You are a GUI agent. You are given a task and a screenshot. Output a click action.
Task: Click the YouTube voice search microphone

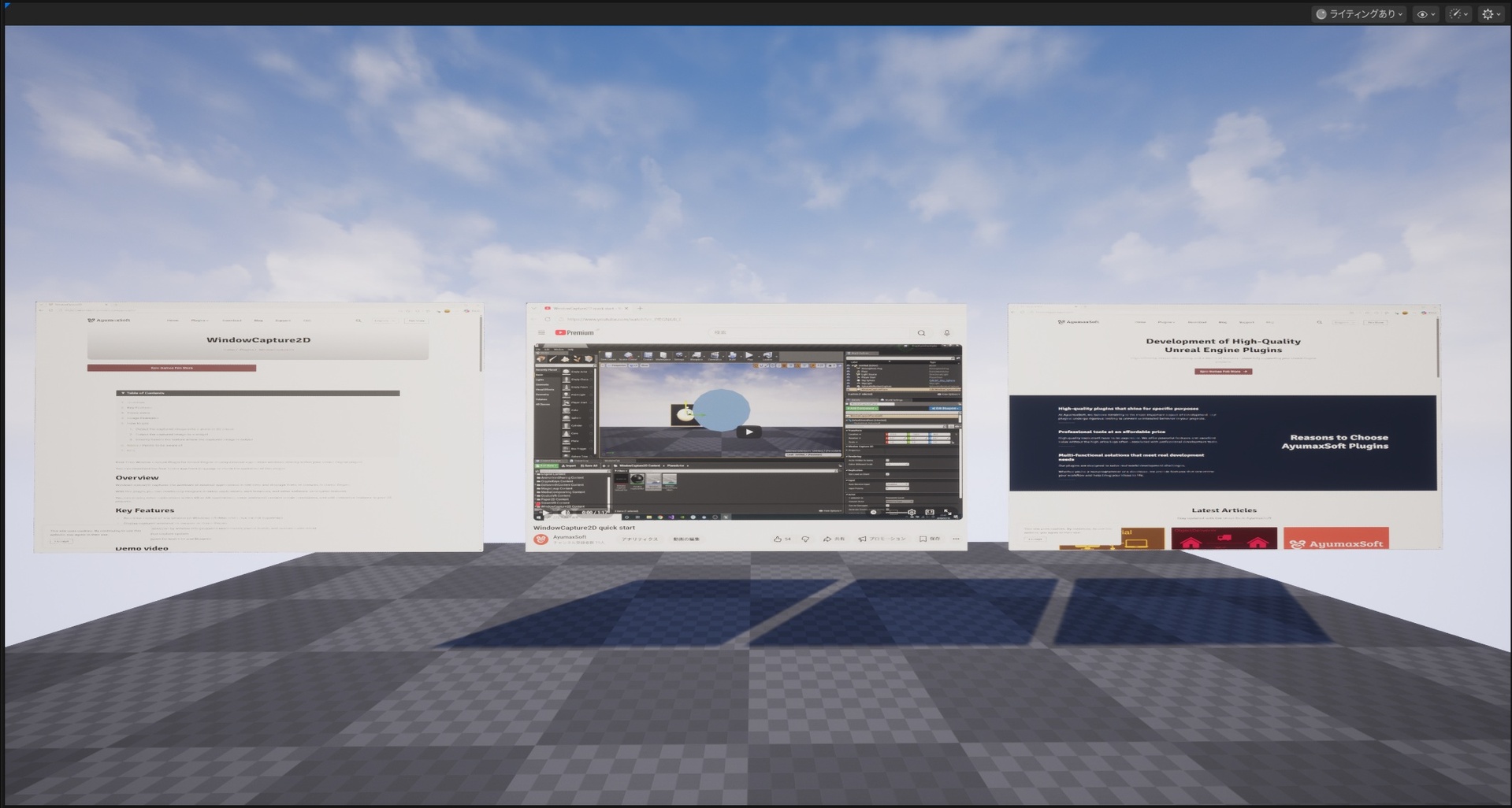(946, 332)
